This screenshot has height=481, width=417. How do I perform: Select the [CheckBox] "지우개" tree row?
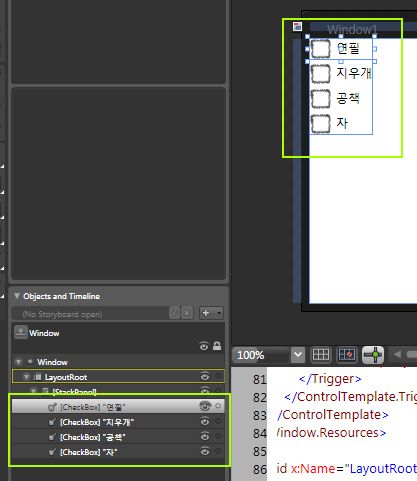[118, 422]
